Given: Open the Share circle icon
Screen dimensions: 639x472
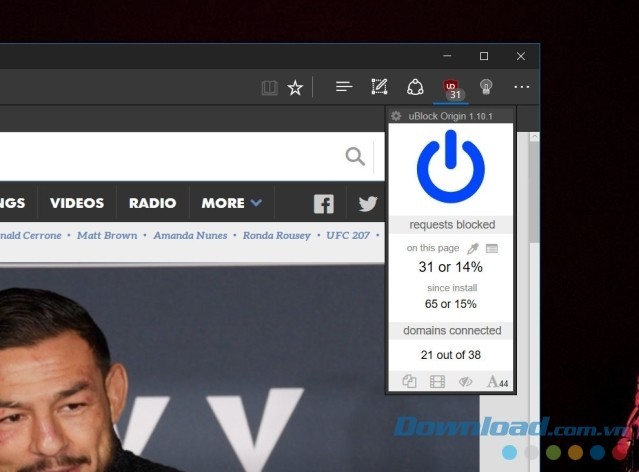Looking at the screenshot, I should pyautogui.click(x=415, y=87).
